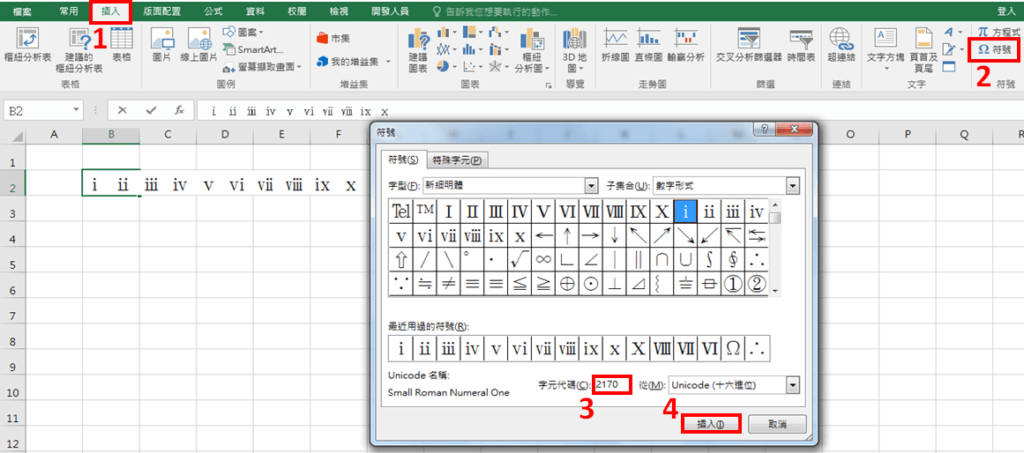Screen dimensions: 1024x453
Task: Open the 字型 font dropdown in Symbol dialog
Action: (x=590, y=186)
